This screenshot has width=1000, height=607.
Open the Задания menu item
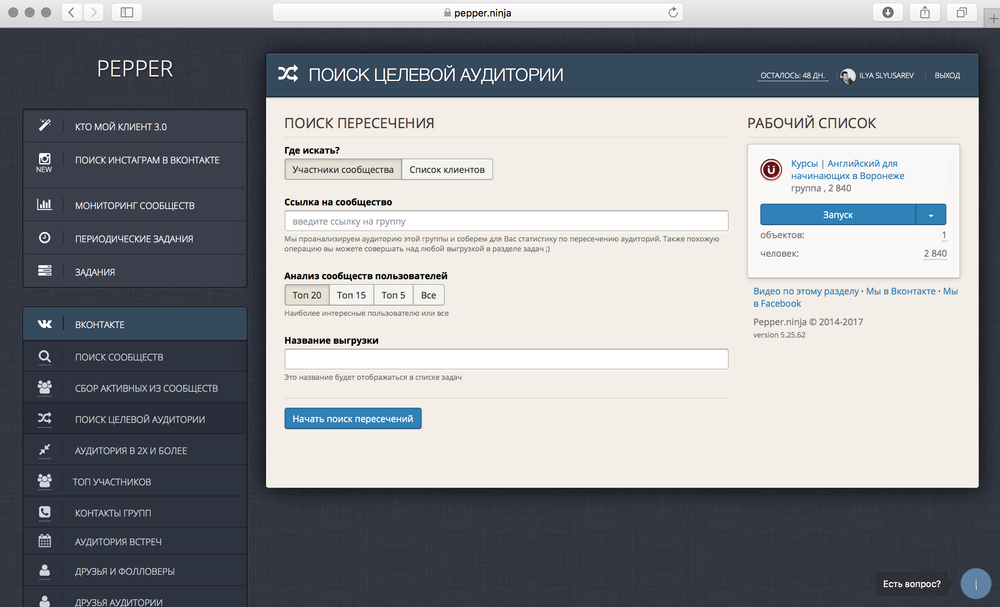pyautogui.click(x=135, y=272)
